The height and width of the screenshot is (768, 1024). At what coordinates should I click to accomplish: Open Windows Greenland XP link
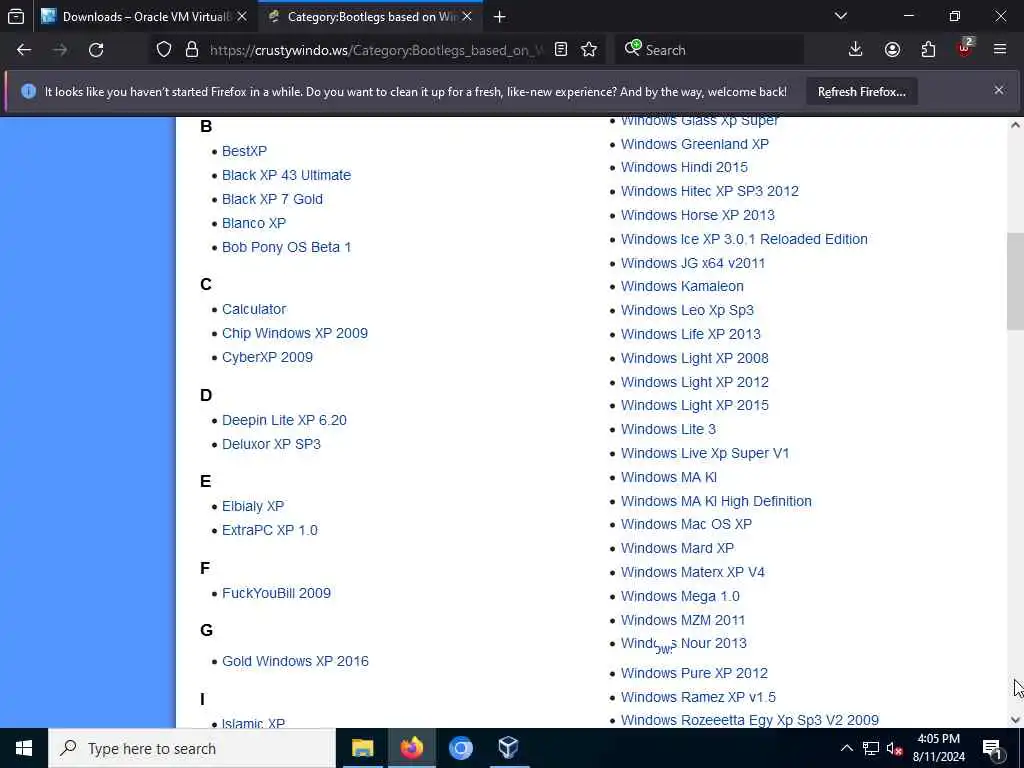coord(695,144)
